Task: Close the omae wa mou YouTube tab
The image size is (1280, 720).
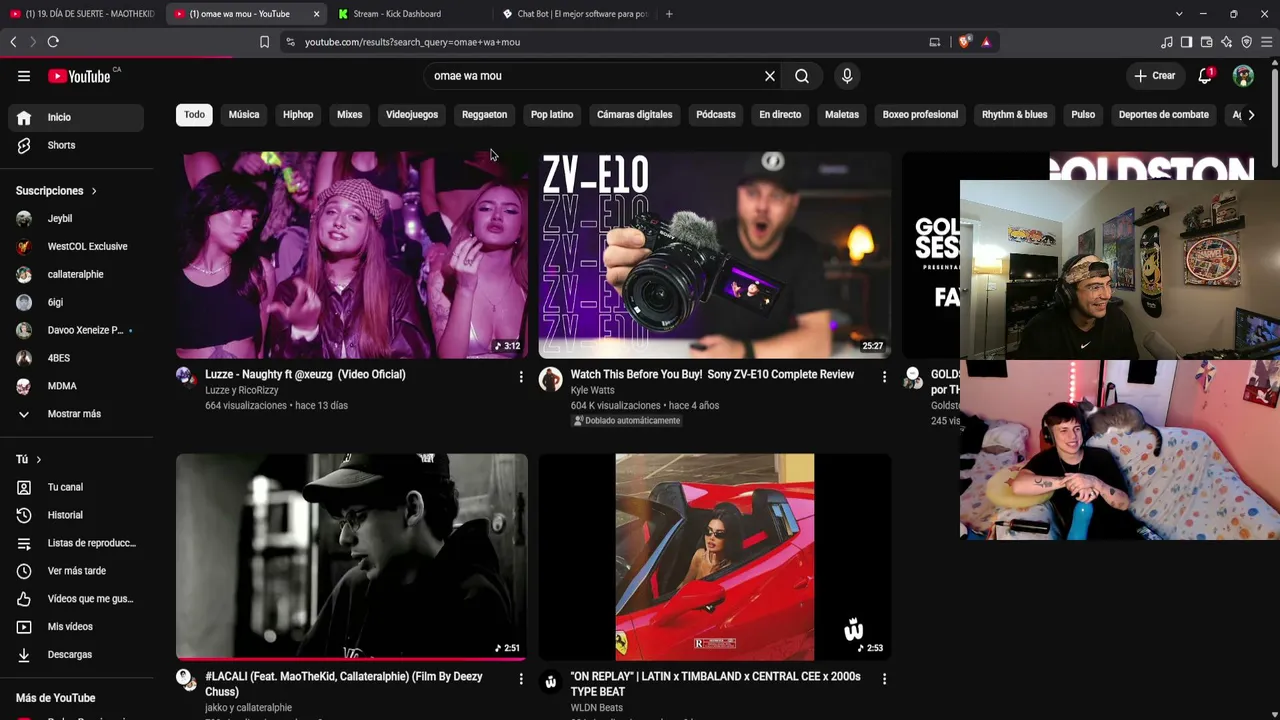Action: [316, 14]
